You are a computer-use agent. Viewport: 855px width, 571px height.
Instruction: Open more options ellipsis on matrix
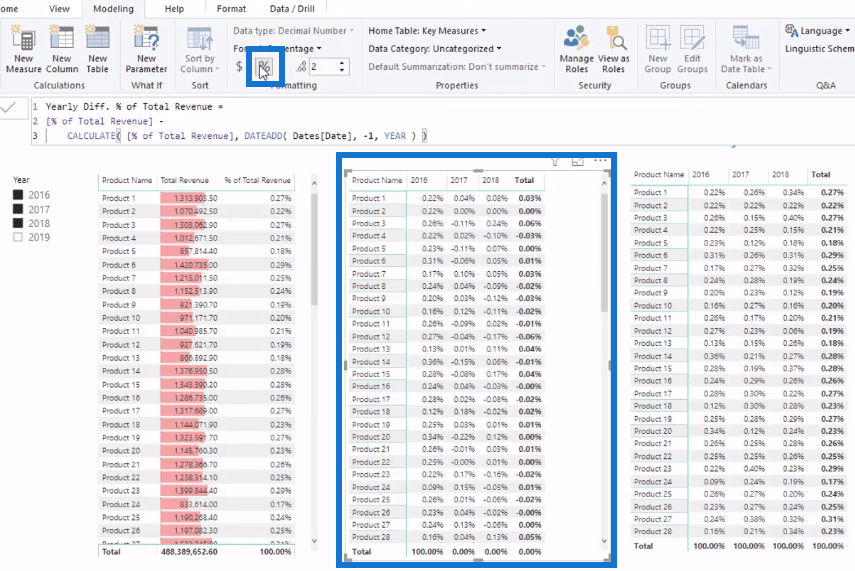coord(600,161)
